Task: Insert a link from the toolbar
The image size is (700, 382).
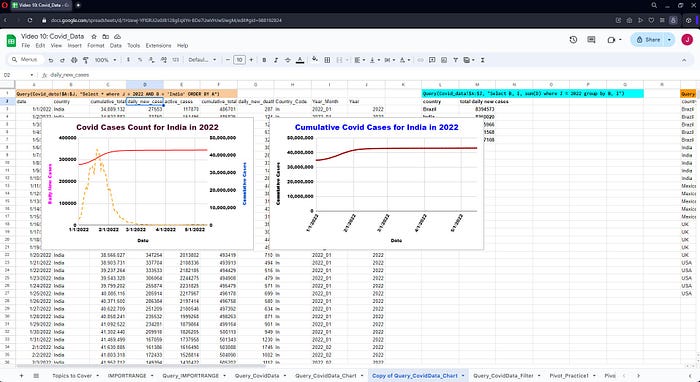Action: coord(421,60)
